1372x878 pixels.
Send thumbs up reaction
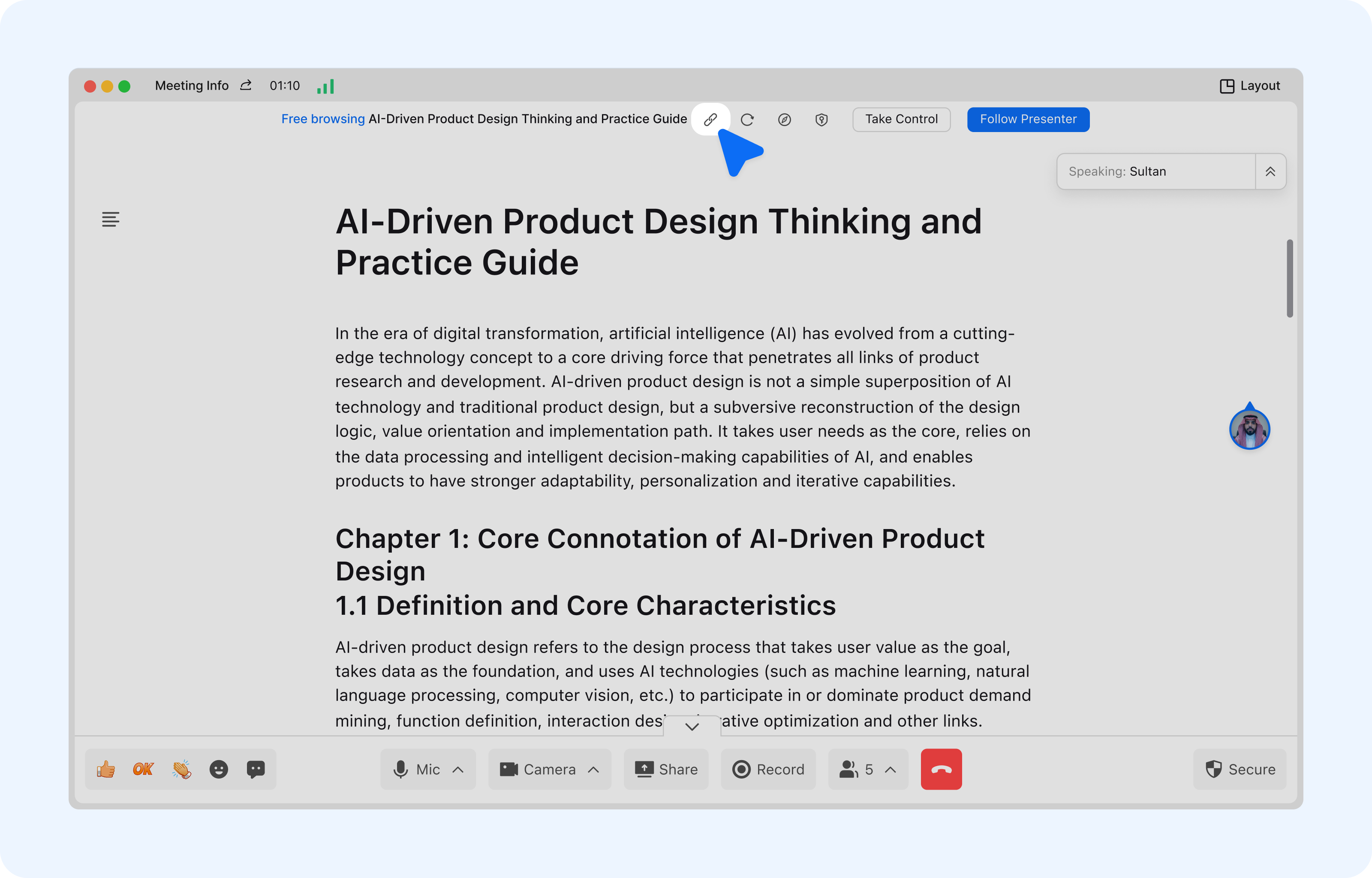(x=106, y=769)
